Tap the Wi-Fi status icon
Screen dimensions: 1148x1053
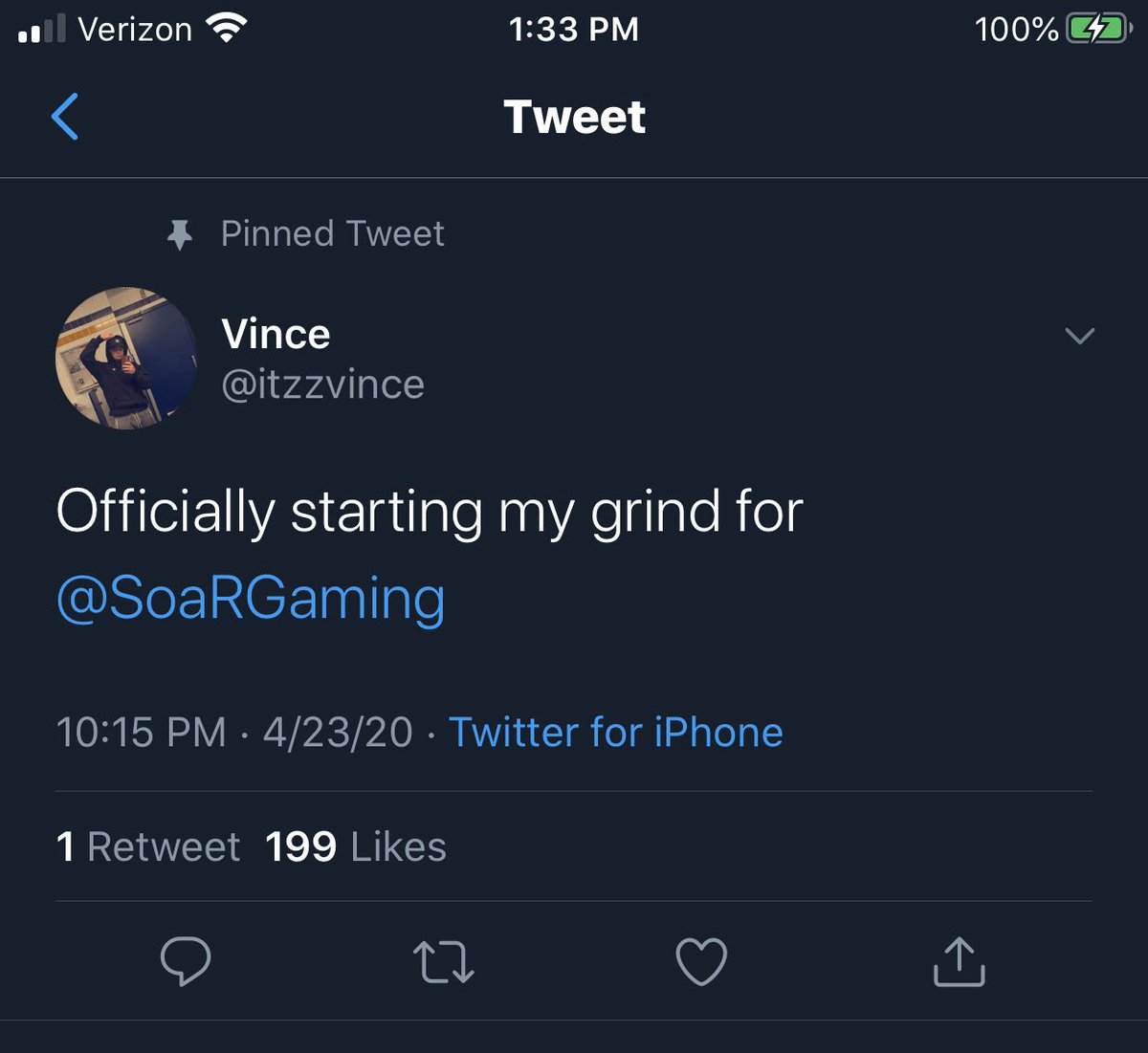(227, 30)
